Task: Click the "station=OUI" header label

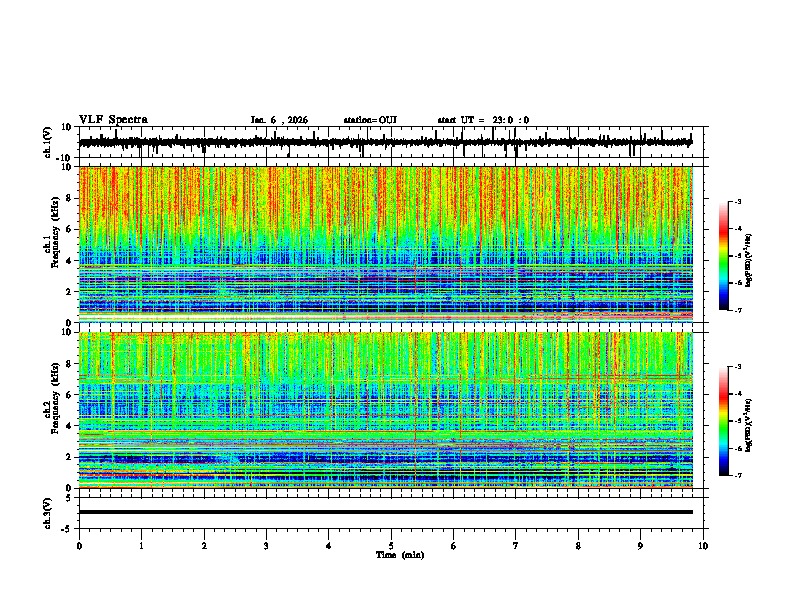Action: tap(370, 120)
